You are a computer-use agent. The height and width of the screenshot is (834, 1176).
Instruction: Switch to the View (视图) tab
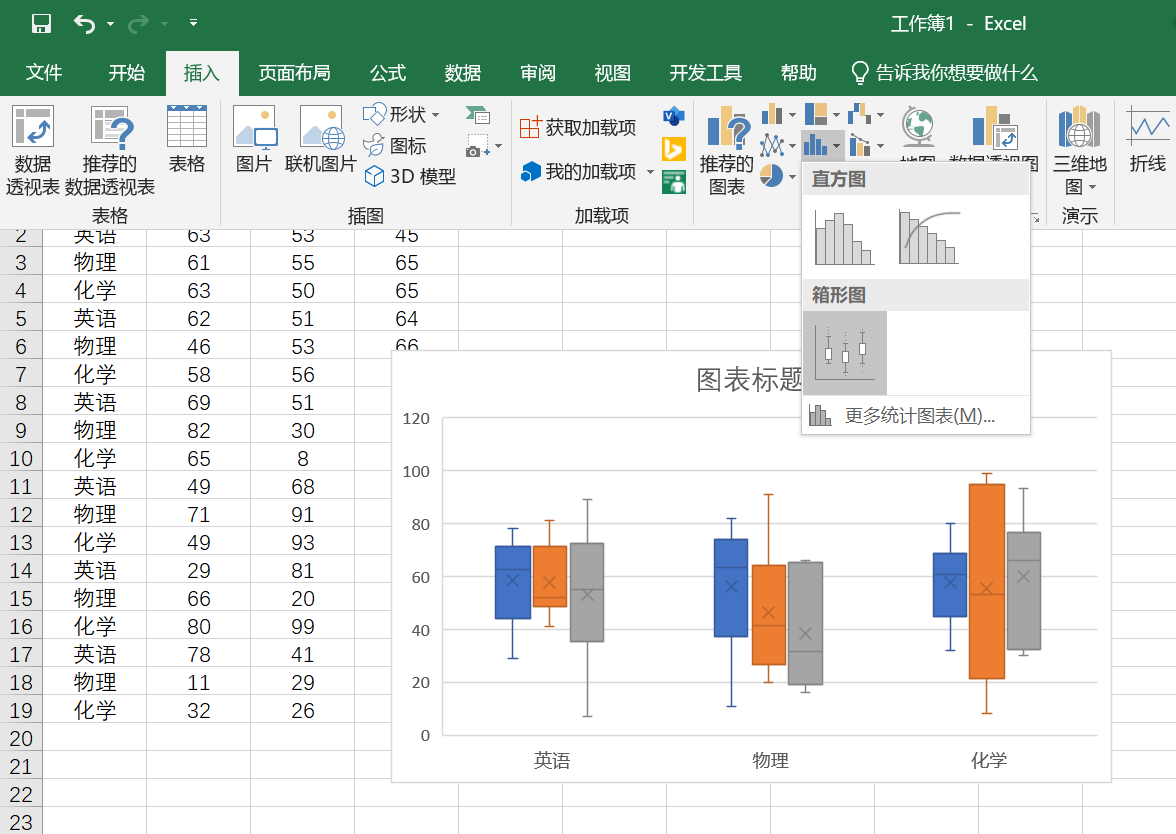613,73
